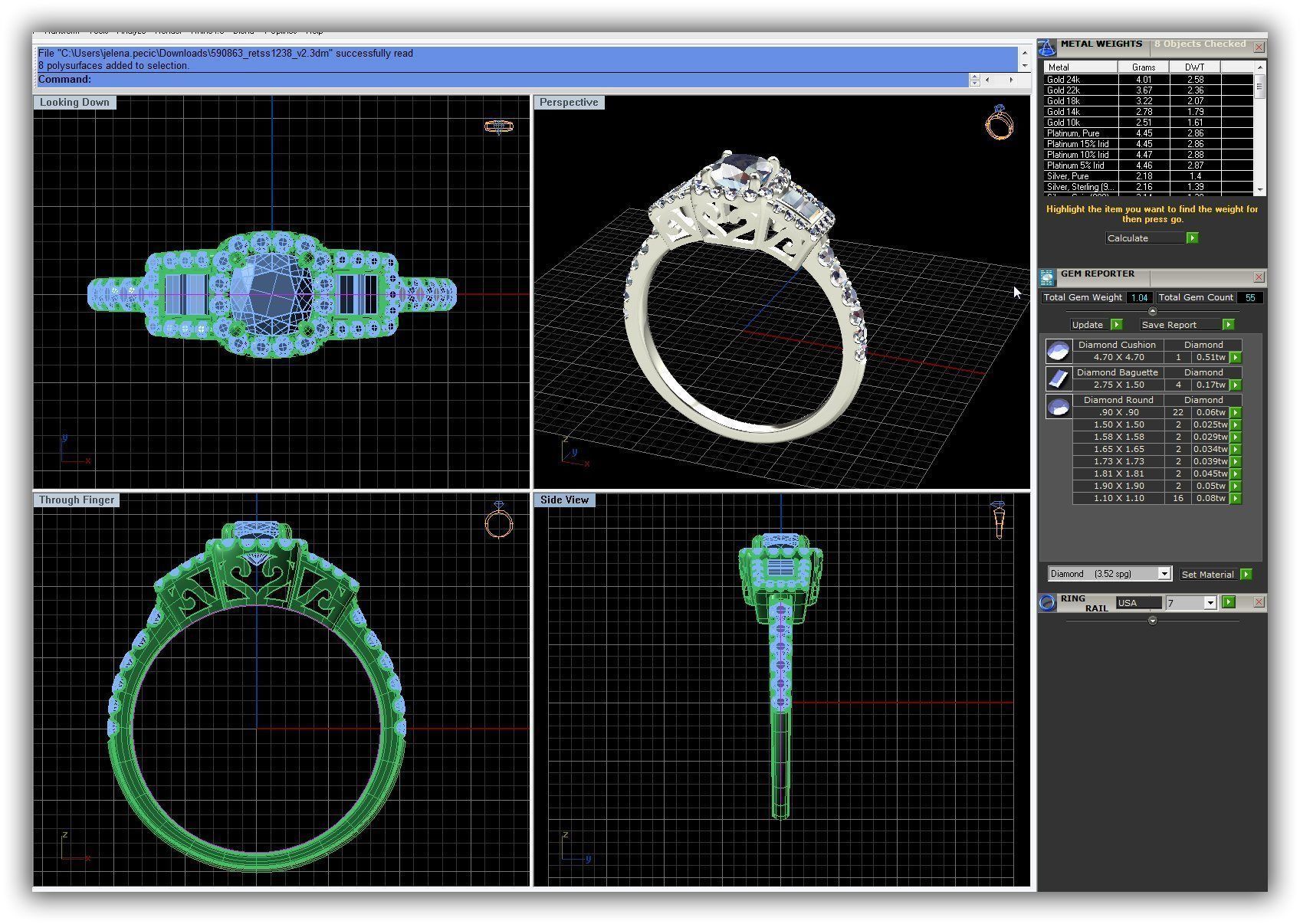This screenshot has width=1300, height=924.
Task: Select the Gold 14k row
Action: [1147, 112]
